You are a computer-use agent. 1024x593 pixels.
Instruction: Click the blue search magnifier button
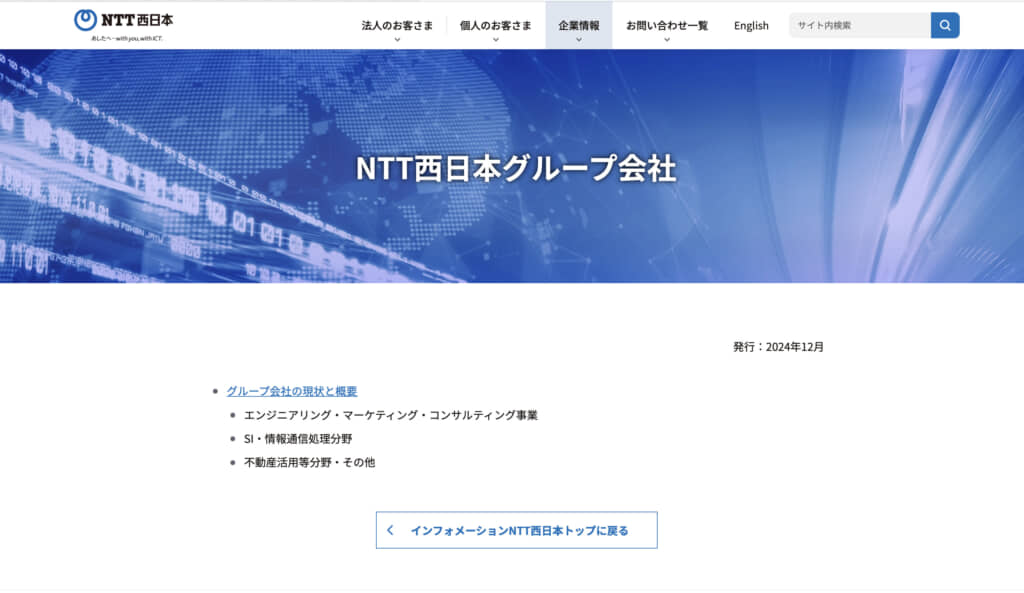[945, 25]
